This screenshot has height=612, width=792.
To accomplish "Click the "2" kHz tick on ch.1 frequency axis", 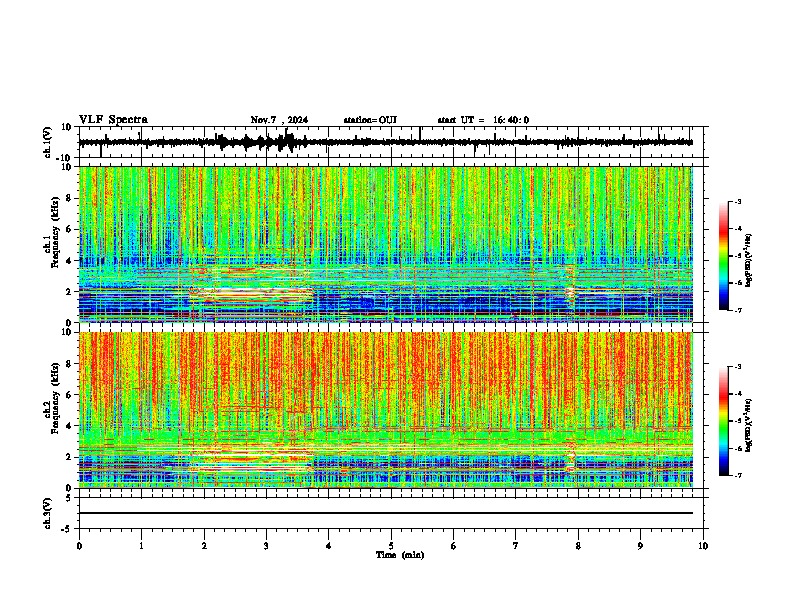I will pyautogui.click(x=70, y=292).
